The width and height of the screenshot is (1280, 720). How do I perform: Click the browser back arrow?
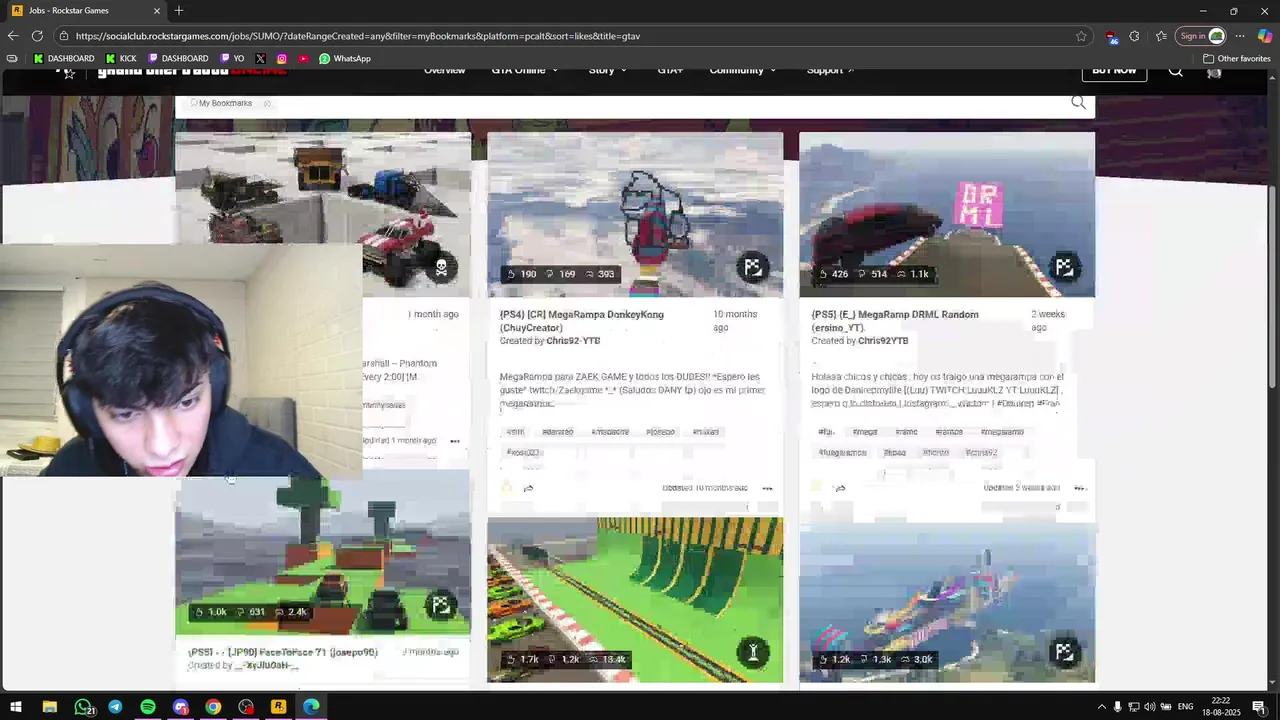12,36
